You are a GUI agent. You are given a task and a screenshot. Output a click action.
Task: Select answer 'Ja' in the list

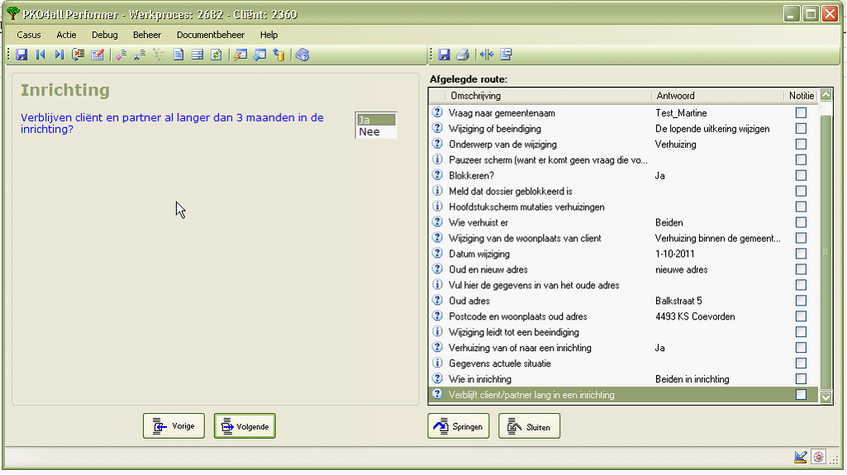(x=375, y=120)
